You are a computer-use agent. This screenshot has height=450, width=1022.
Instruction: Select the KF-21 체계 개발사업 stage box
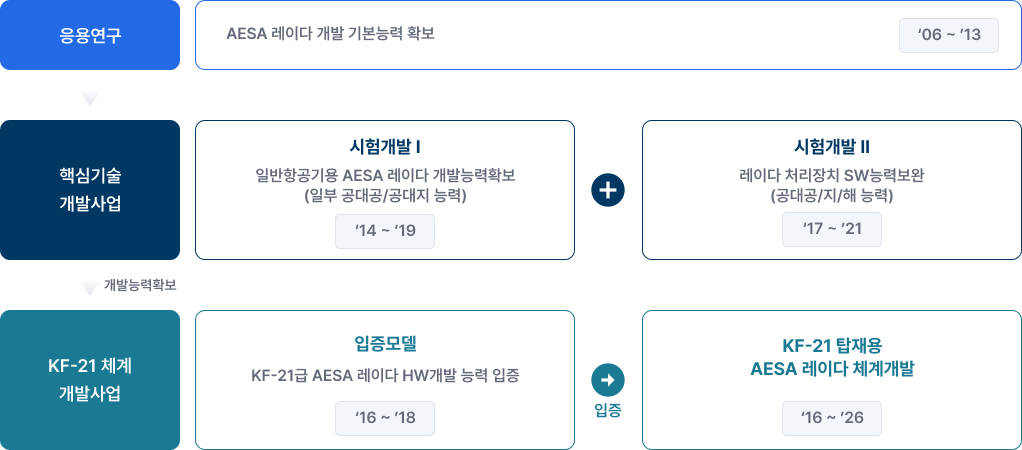point(90,380)
